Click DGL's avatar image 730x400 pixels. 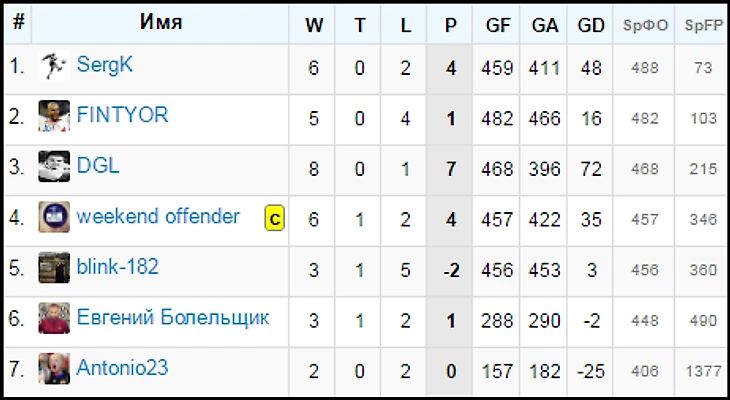[x=54, y=167]
